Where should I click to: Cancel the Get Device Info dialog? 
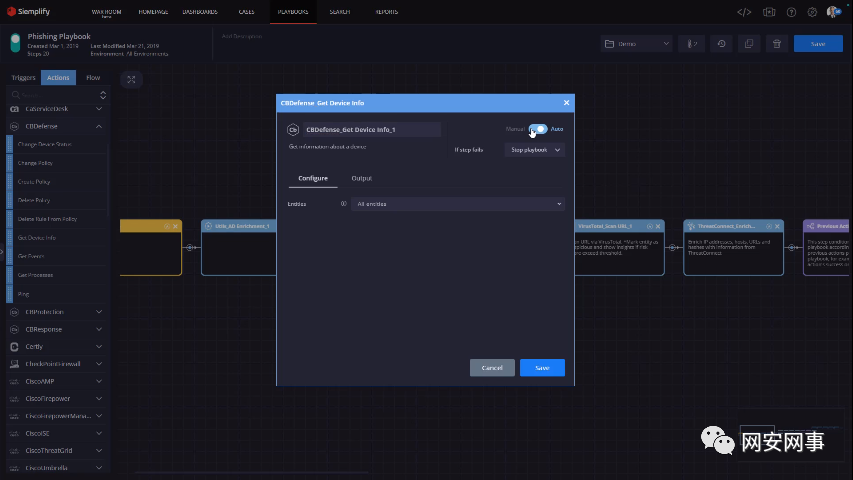point(492,368)
